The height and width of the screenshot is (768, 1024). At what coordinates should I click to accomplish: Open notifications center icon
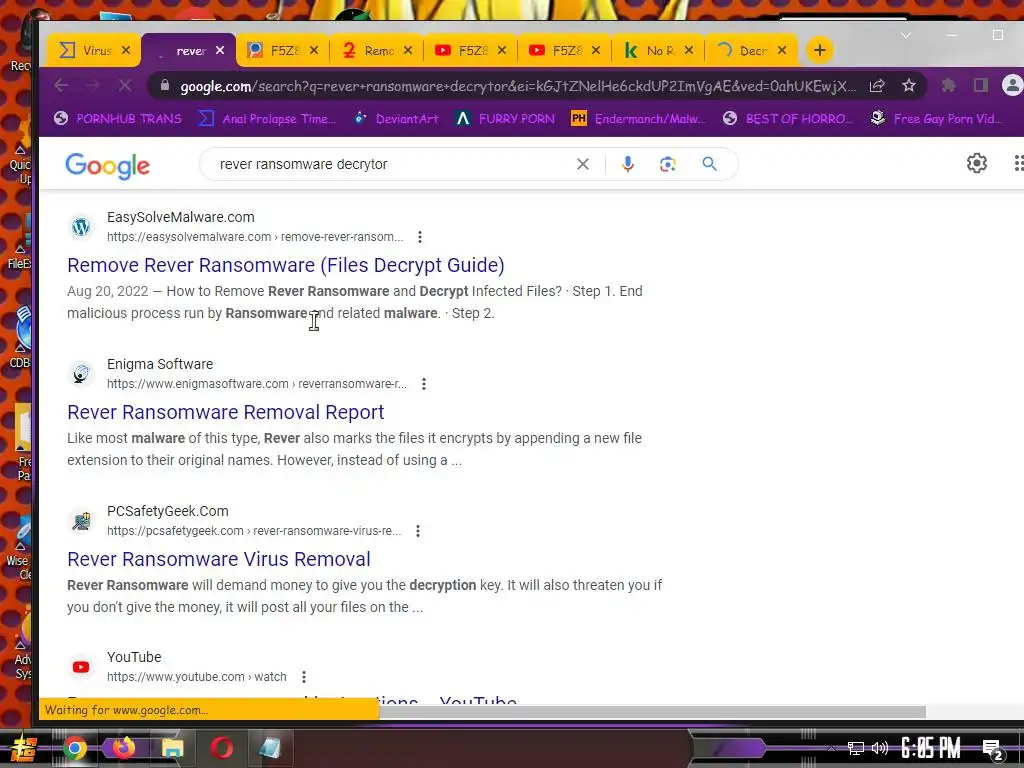993,750
